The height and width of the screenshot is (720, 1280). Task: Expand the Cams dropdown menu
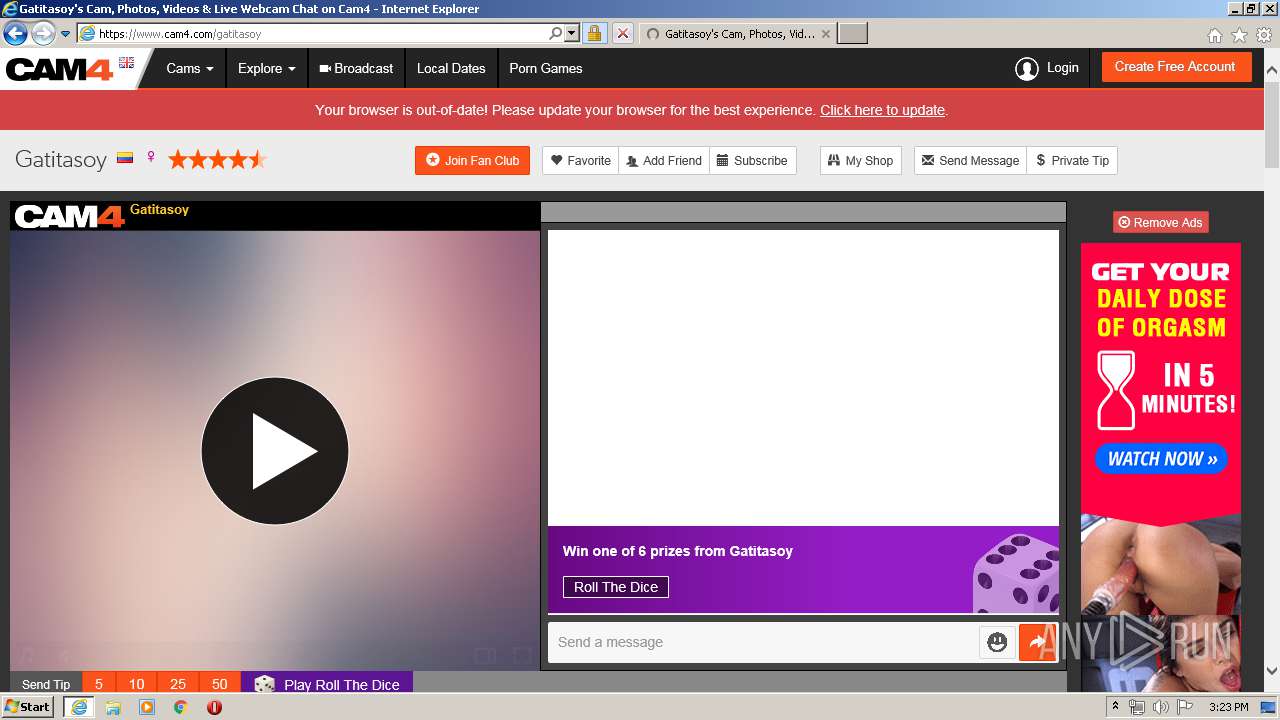click(x=190, y=69)
